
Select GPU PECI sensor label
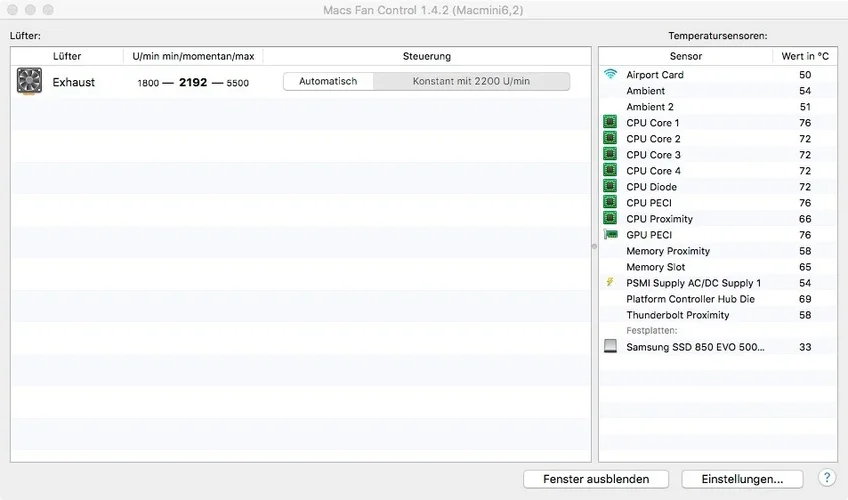[x=649, y=235]
